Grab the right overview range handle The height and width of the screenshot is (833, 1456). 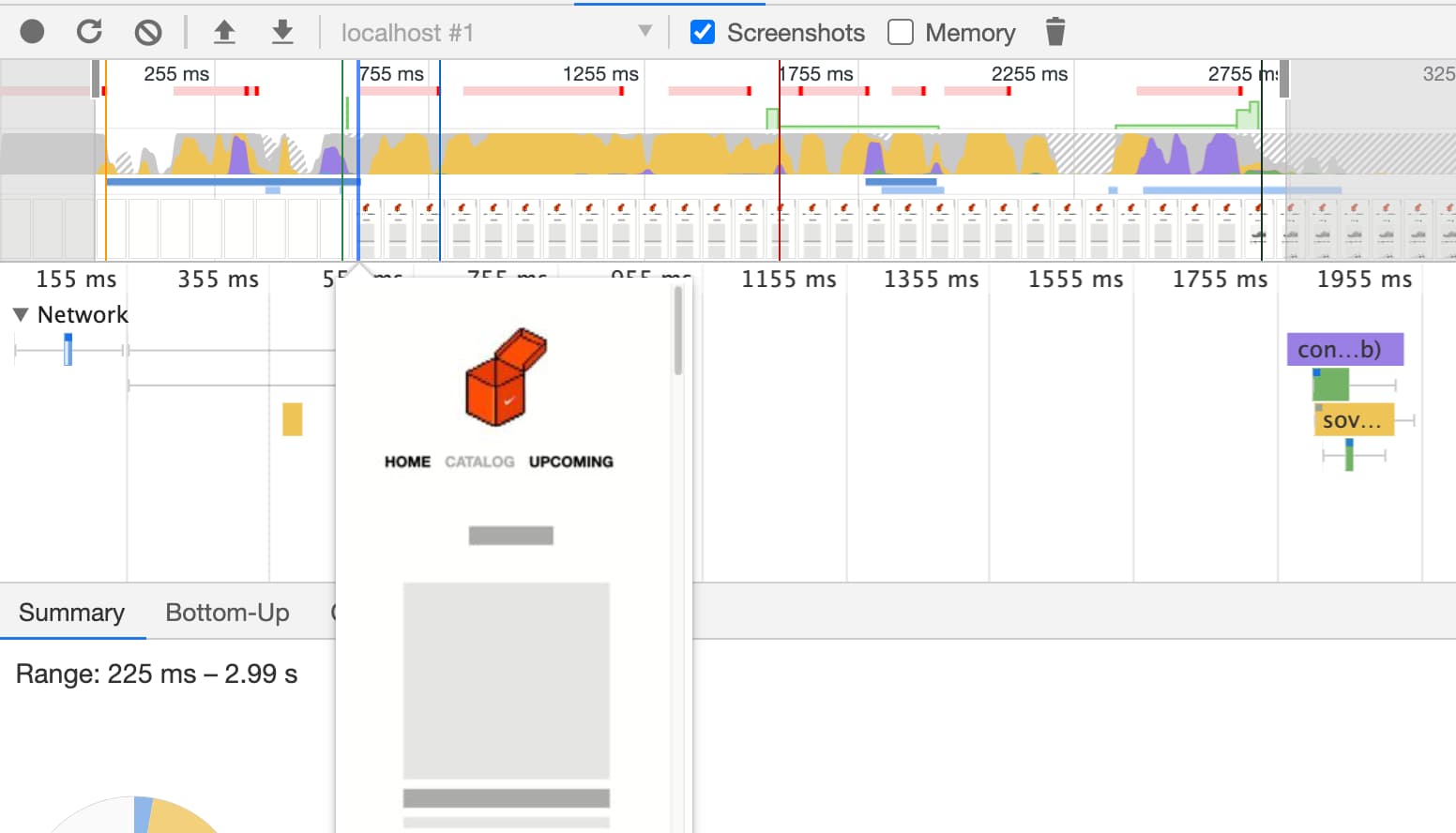1284,79
